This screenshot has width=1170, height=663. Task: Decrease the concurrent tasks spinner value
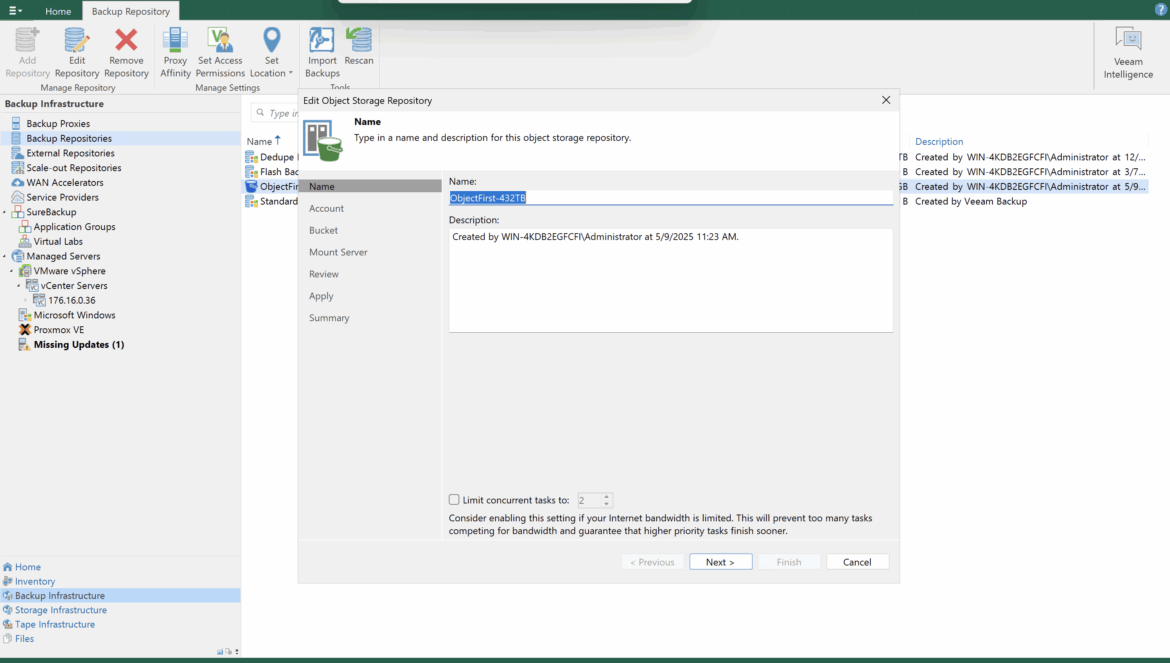click(607, 504)
